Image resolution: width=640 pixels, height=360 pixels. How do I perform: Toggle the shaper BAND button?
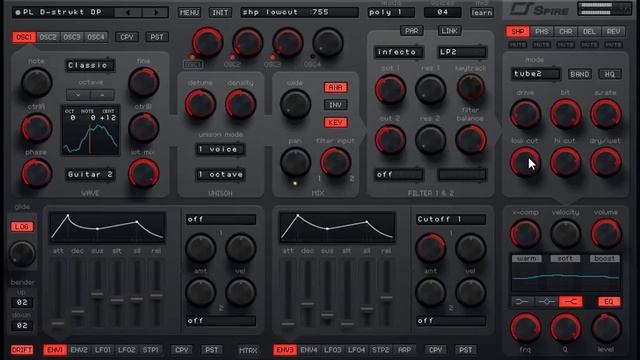tap(580, 74)
